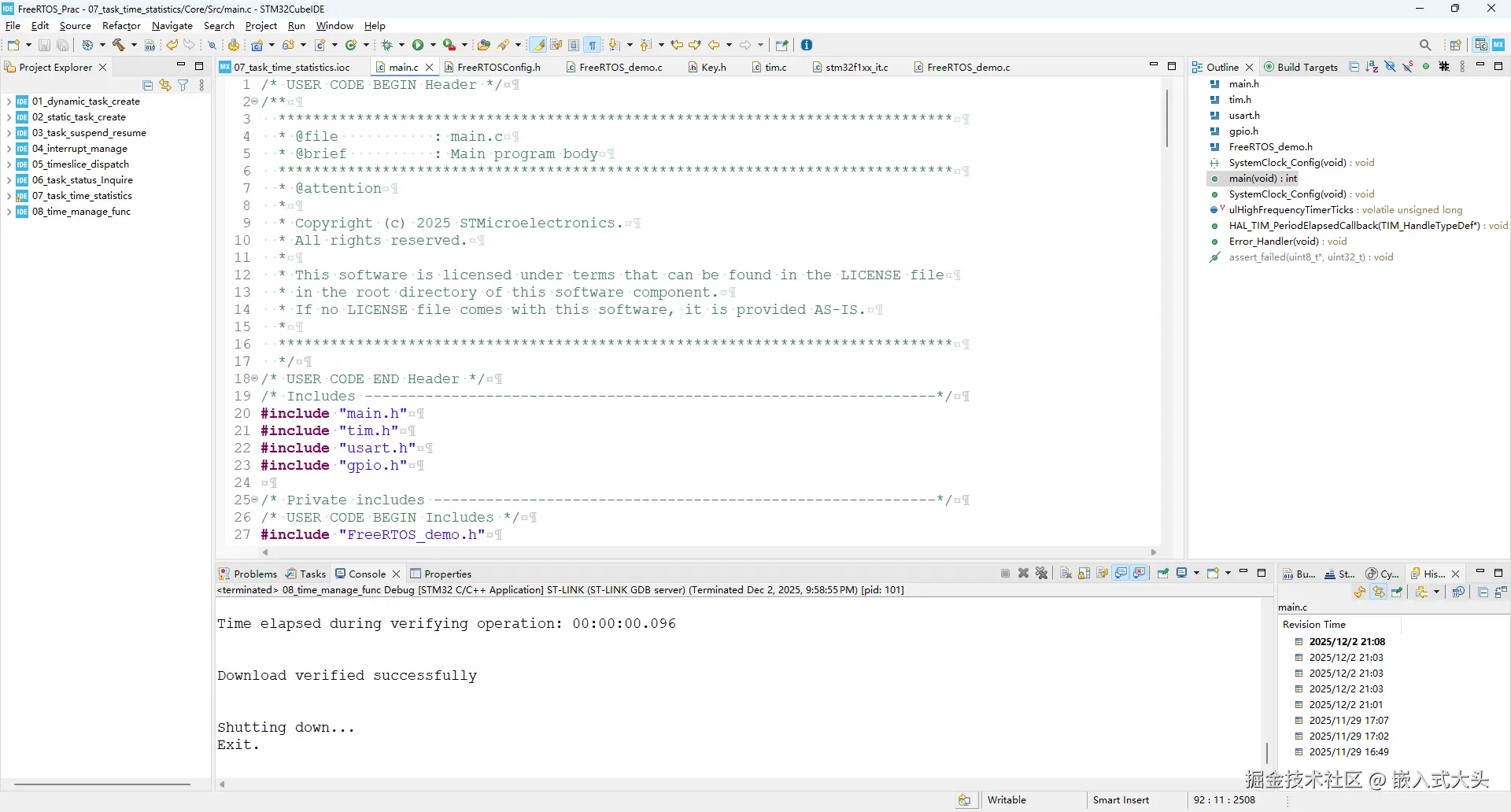Screen dimensions: 1511x812
Task: Toggle Link with Editor in Project Explorer
Action: click(165, 85)
